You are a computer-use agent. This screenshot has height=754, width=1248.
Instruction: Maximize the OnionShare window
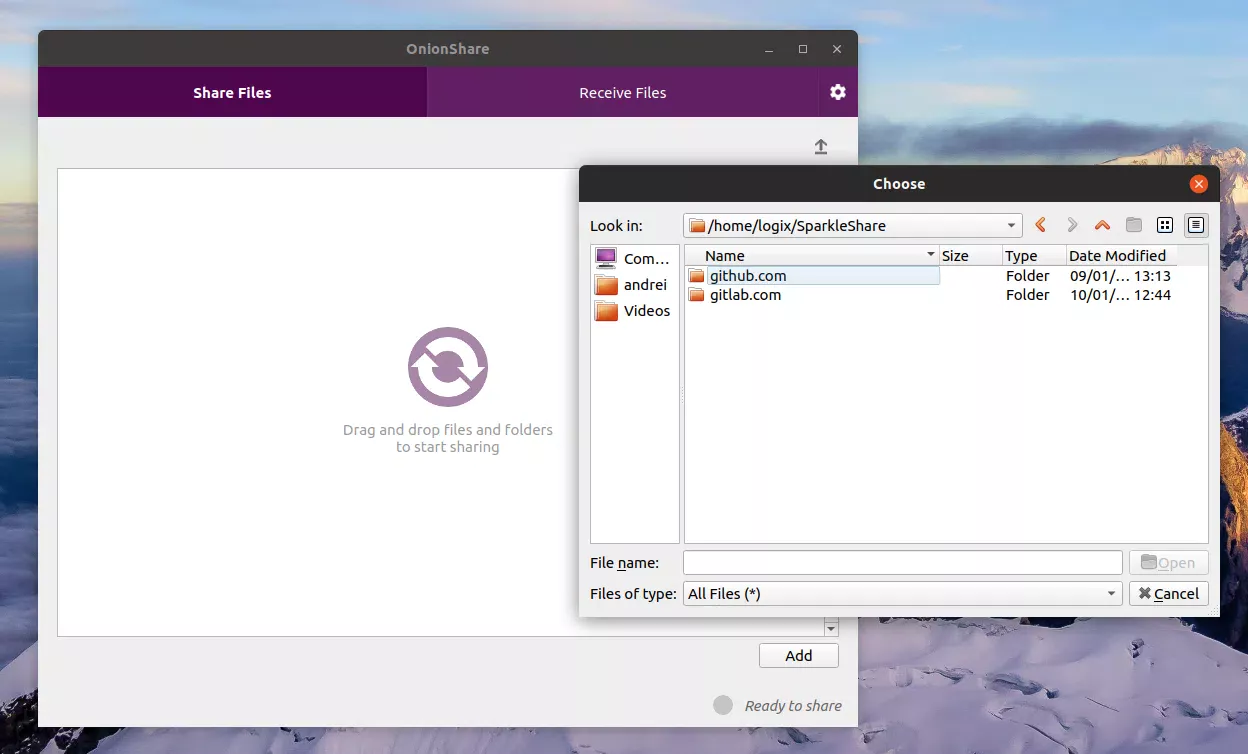click(x=803, y=49)
